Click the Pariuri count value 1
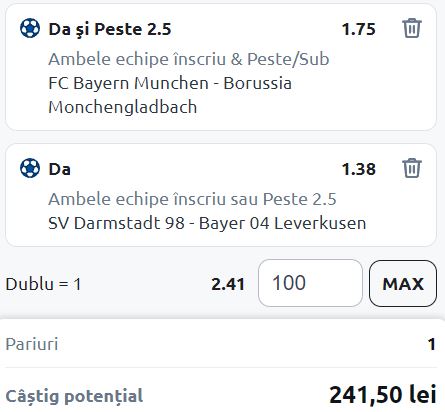The height and width of the screenshot is (412, 445). (x=432, y=344)
